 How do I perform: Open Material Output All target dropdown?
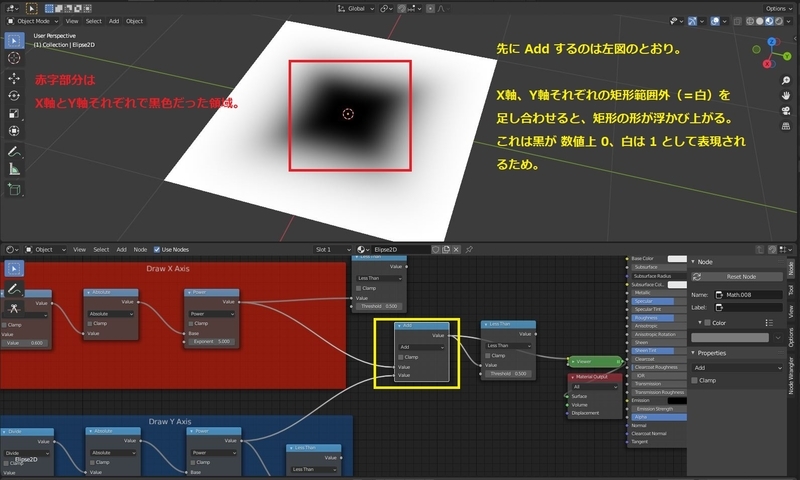point(595,387)
